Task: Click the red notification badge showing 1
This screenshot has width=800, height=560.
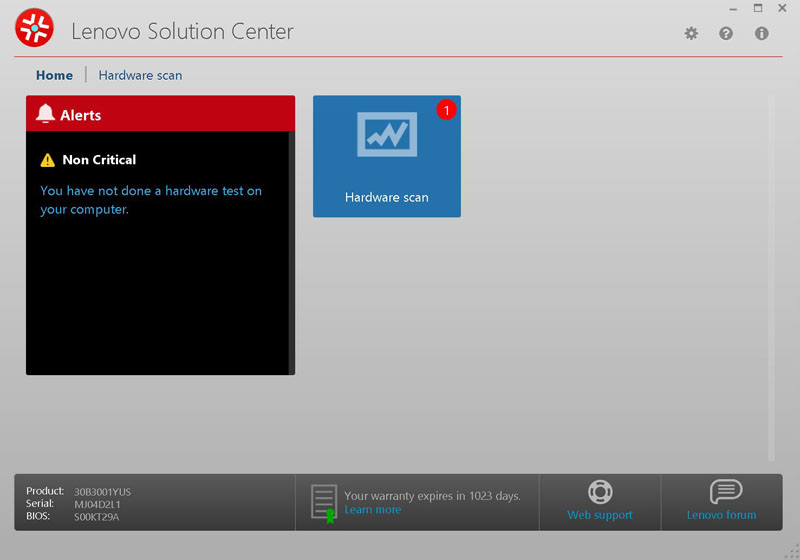Action: point(446,109)
